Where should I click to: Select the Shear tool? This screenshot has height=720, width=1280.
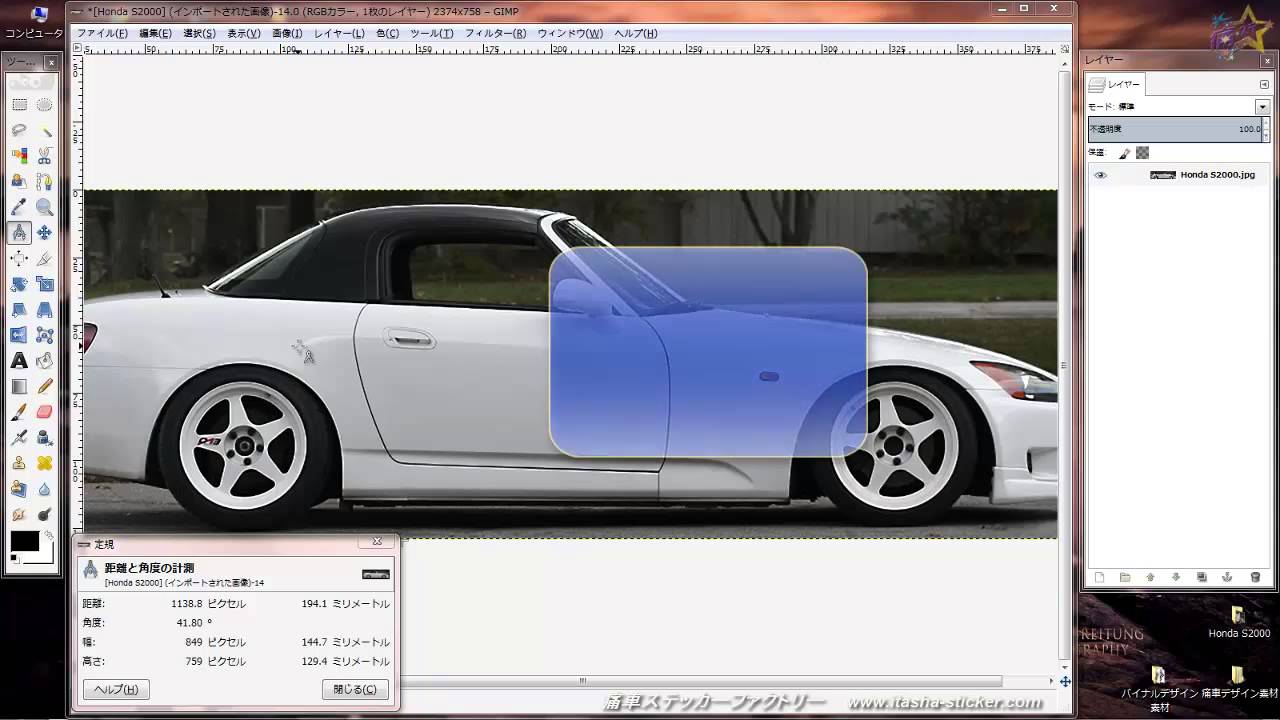coord(19,309)
